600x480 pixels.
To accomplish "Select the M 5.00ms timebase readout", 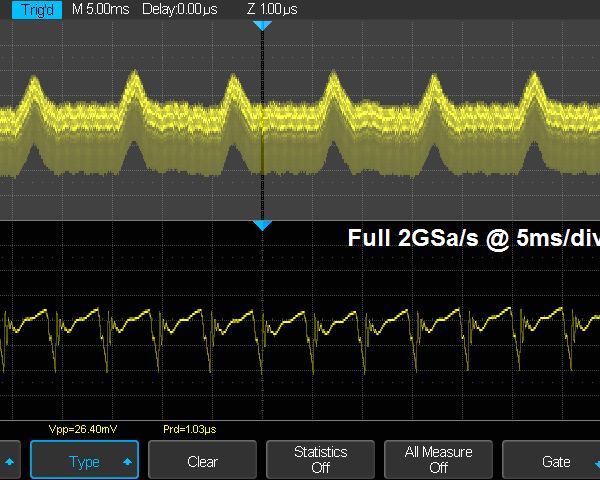I will coord(100,8).
